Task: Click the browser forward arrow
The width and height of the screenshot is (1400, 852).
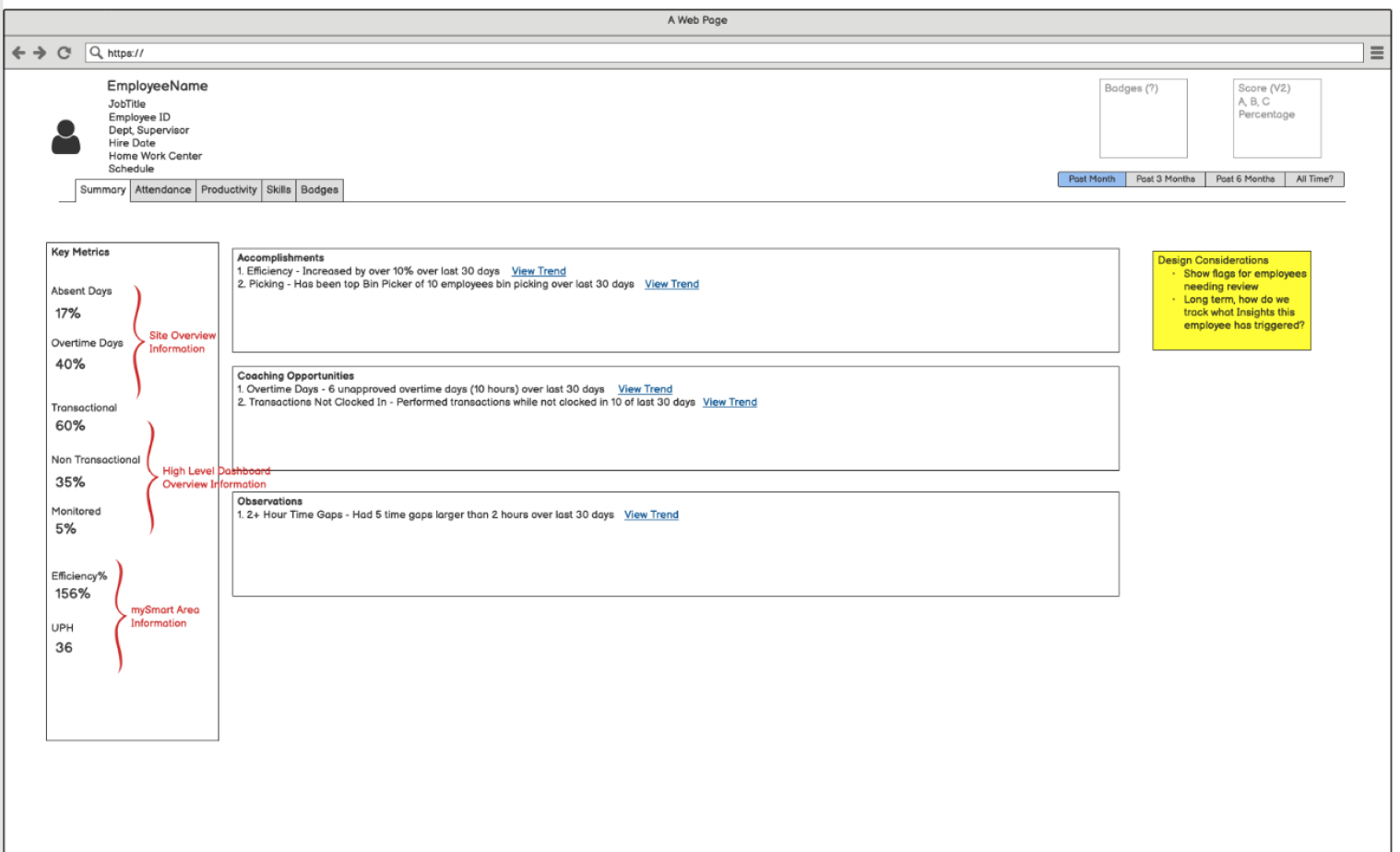Action: [x=40, y=53]
